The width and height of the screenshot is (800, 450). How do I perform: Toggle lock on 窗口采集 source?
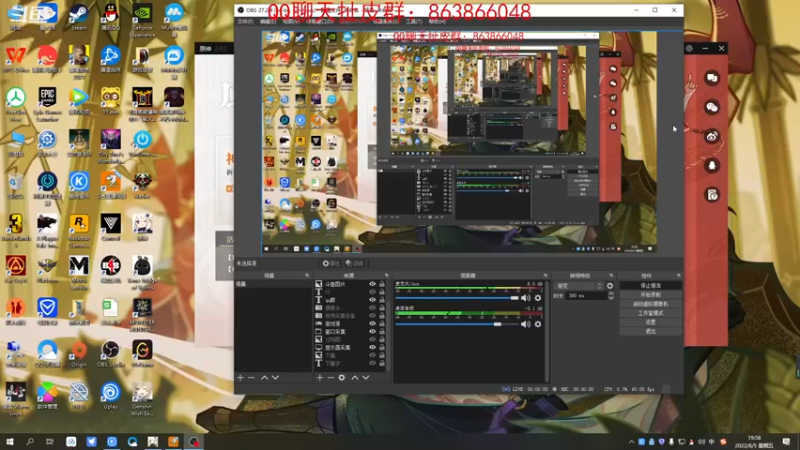pos(382,332)
